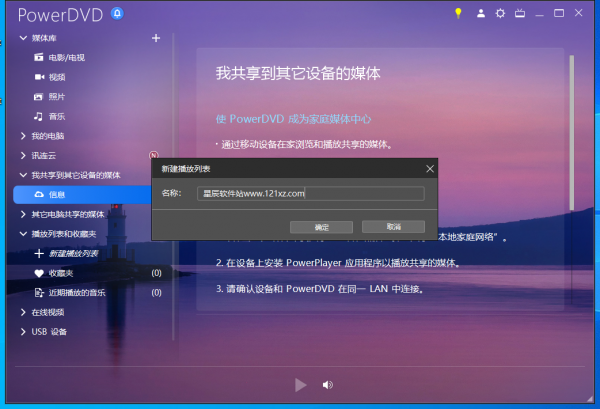Screen dimensions: 600x409
Task: Click the 名称 playlist name input field
Action: coord(310,193)
